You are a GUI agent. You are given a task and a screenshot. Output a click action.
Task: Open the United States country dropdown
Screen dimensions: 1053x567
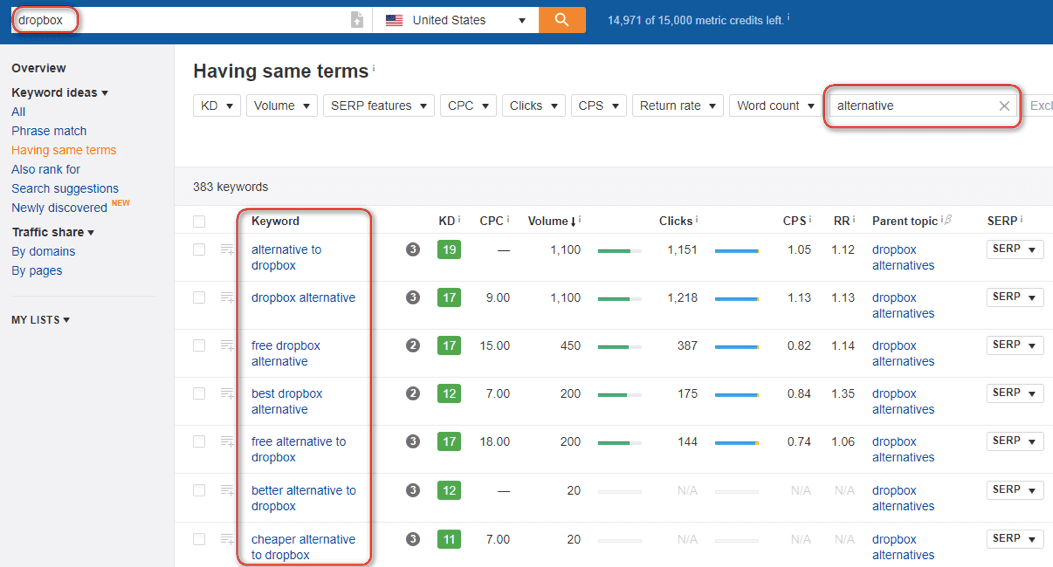pos(457,20)
